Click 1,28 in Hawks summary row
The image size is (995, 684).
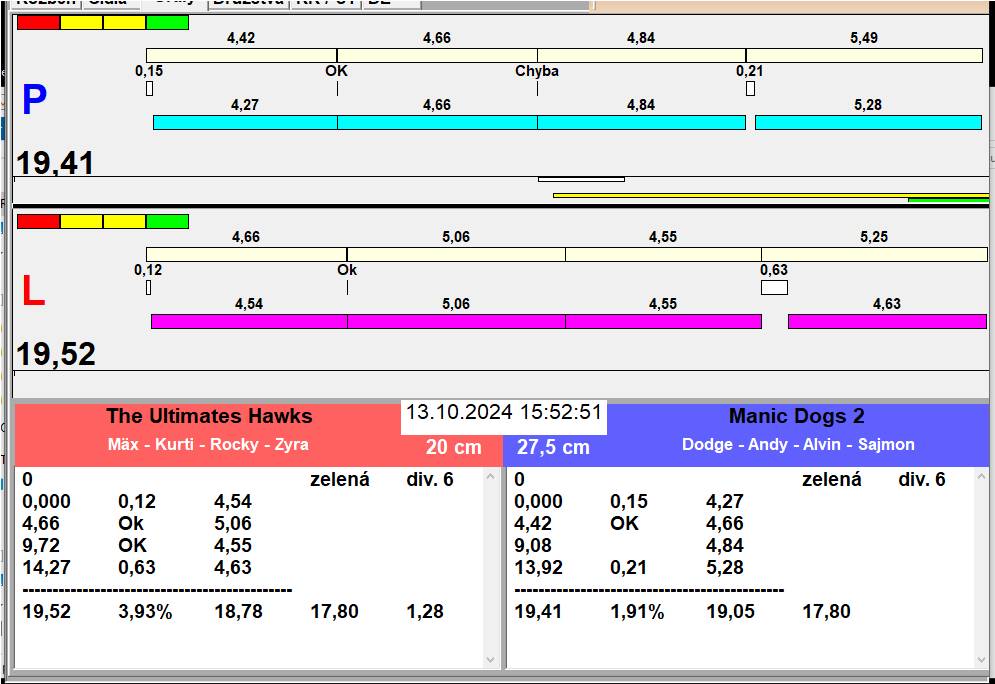(425, 612)
